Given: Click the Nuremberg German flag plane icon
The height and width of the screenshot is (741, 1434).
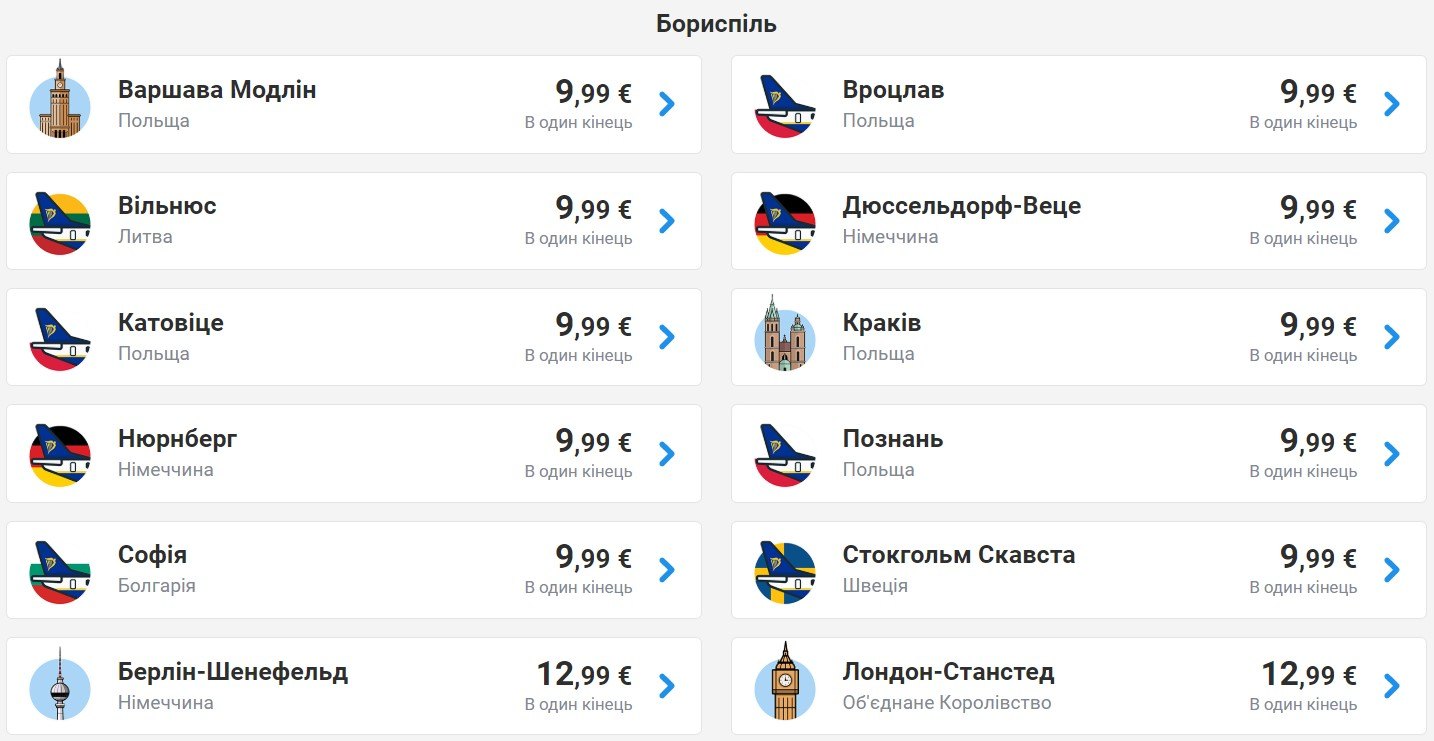Looking at the screenshot, I should (x=60, y=455).
